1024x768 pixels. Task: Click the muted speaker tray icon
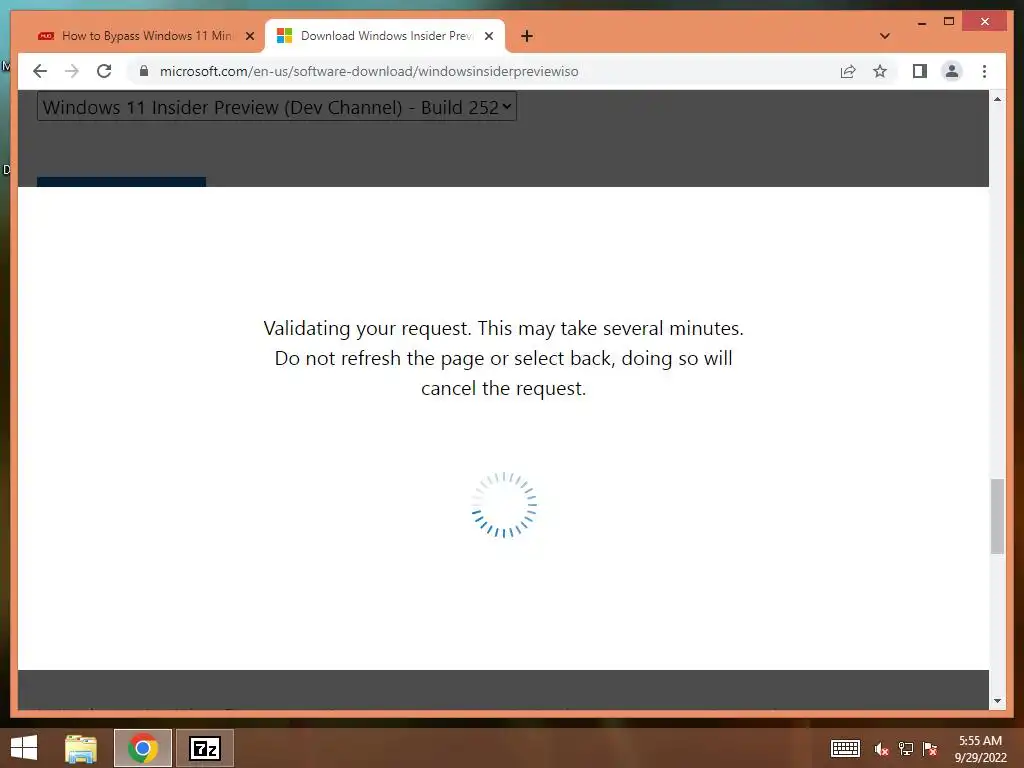pos(882,749)
